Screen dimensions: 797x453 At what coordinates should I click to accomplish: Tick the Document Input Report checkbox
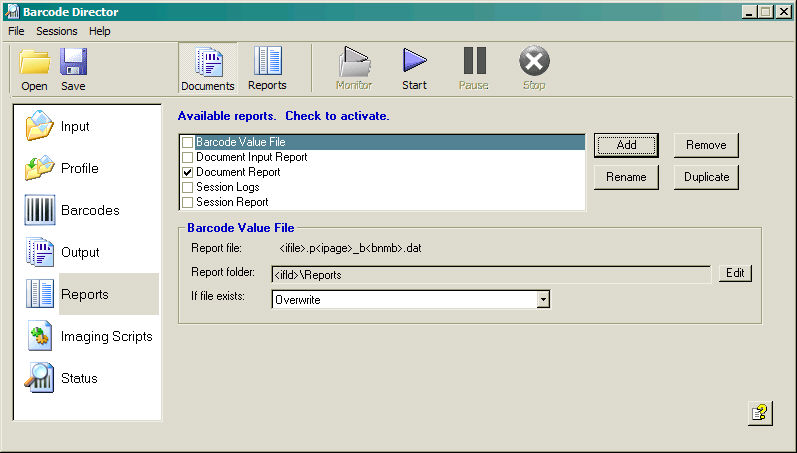point(188,157)
